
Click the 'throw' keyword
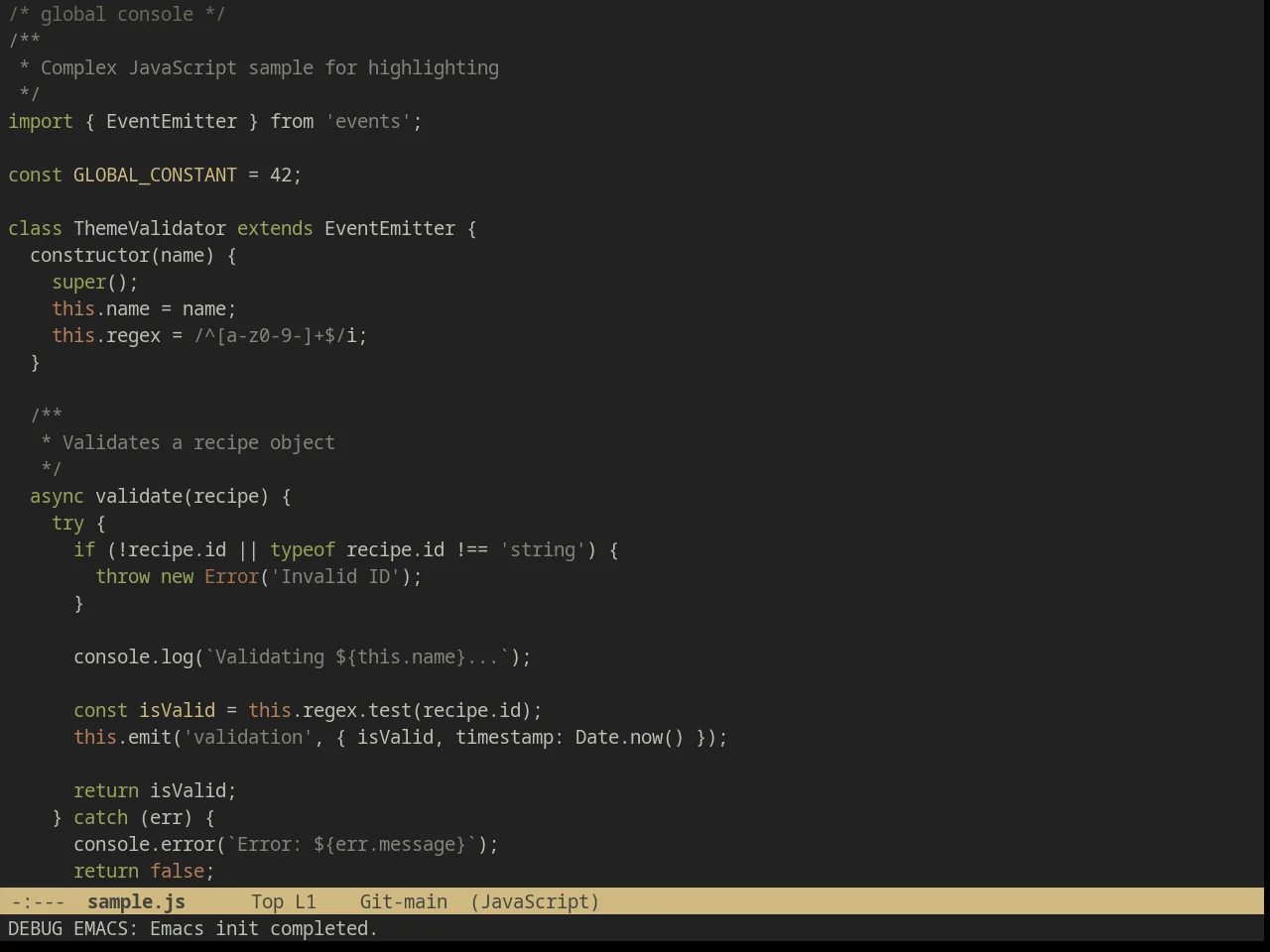pyautogui.click(x=122, y=577)
